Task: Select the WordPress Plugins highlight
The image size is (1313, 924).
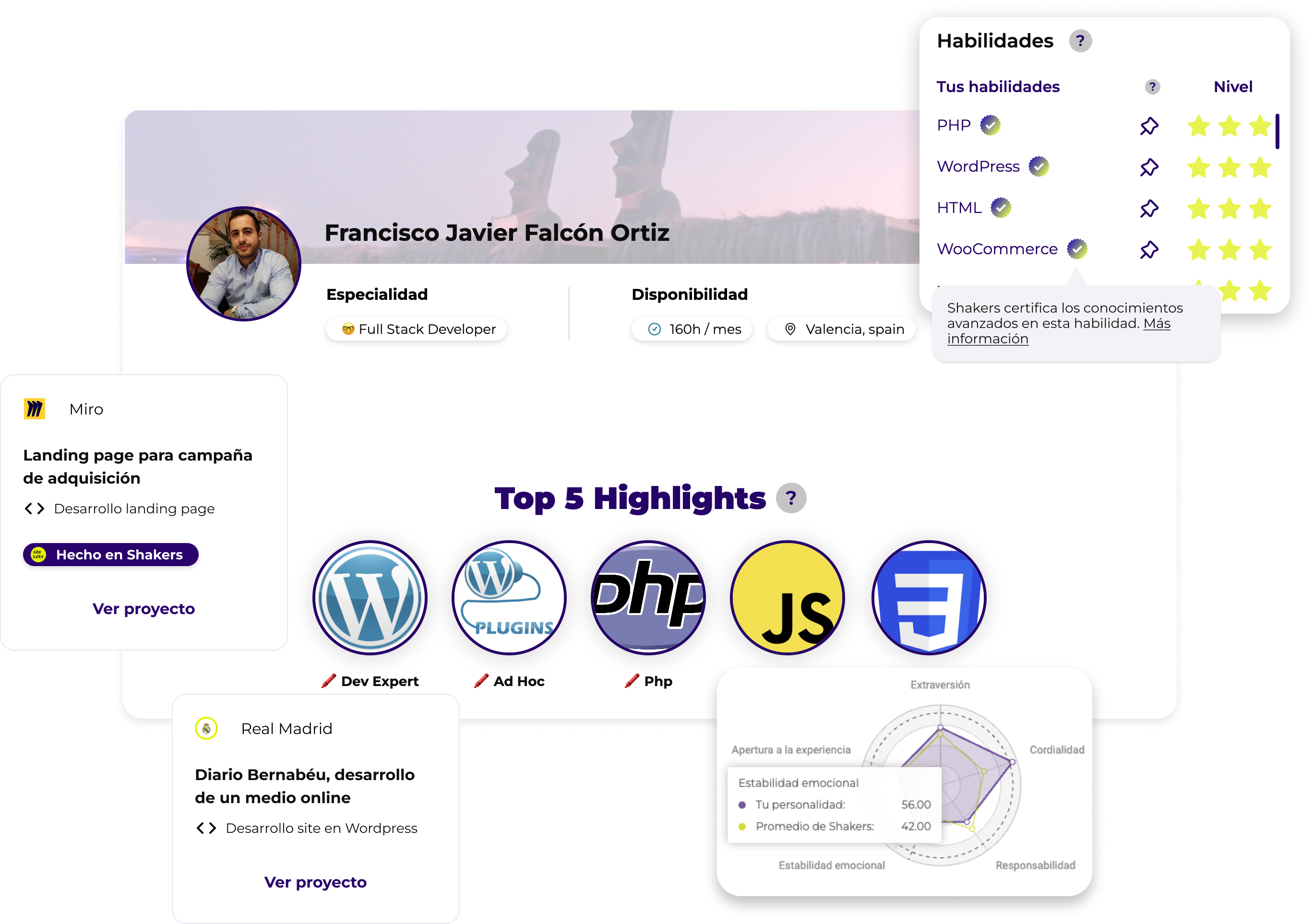Action: pos(509,597)
